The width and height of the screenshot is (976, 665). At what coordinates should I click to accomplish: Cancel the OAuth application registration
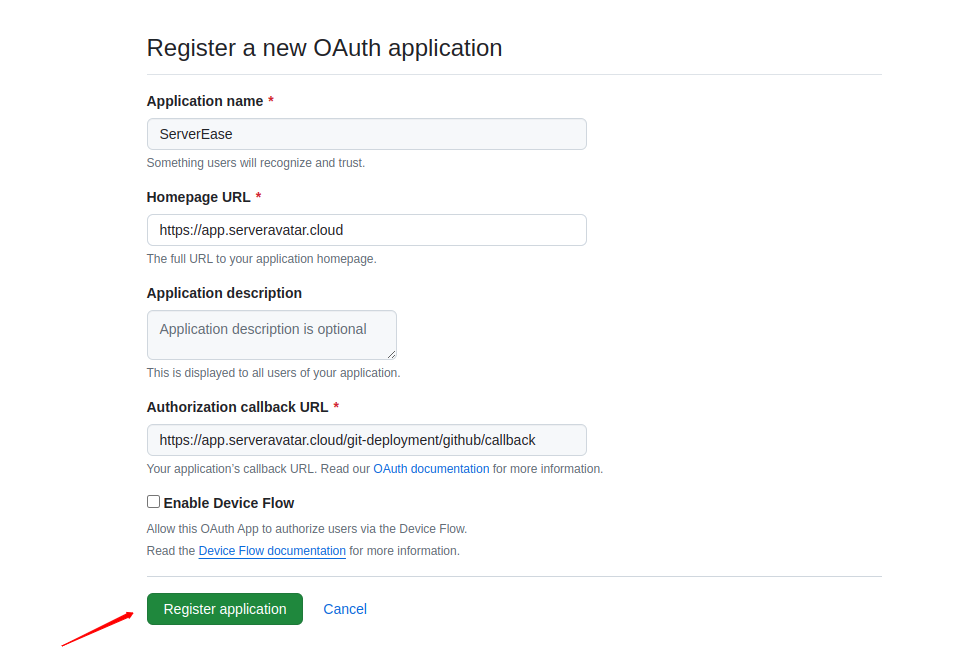pos(345,609)
